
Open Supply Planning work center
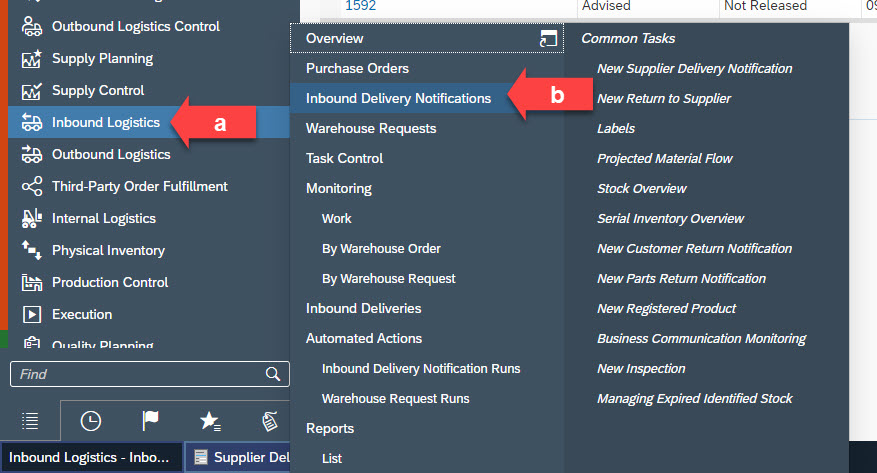[x=102, y=58]
